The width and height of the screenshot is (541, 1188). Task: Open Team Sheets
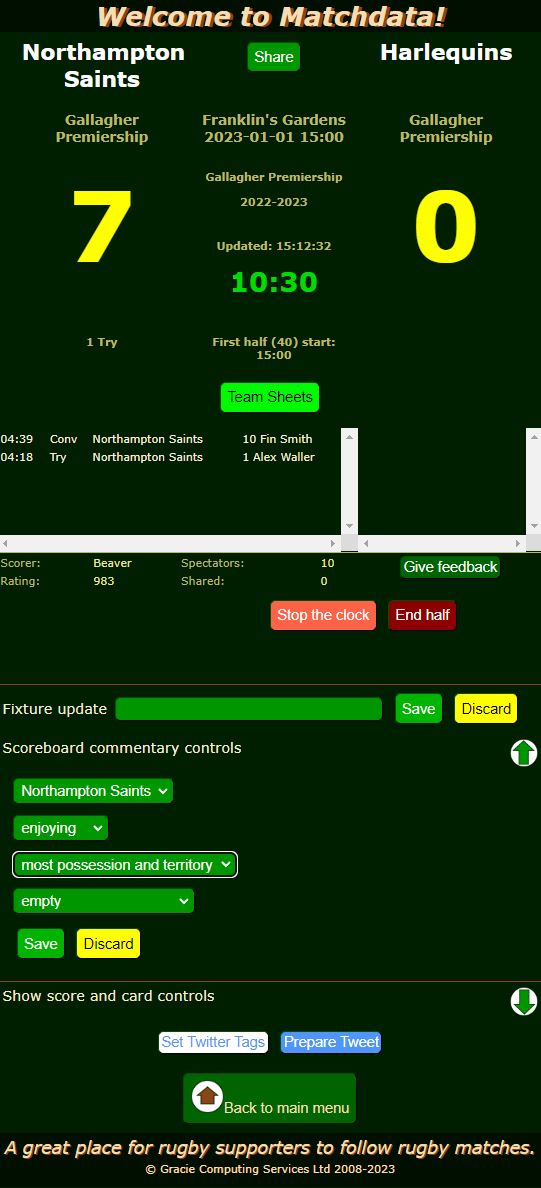point(270,397)
